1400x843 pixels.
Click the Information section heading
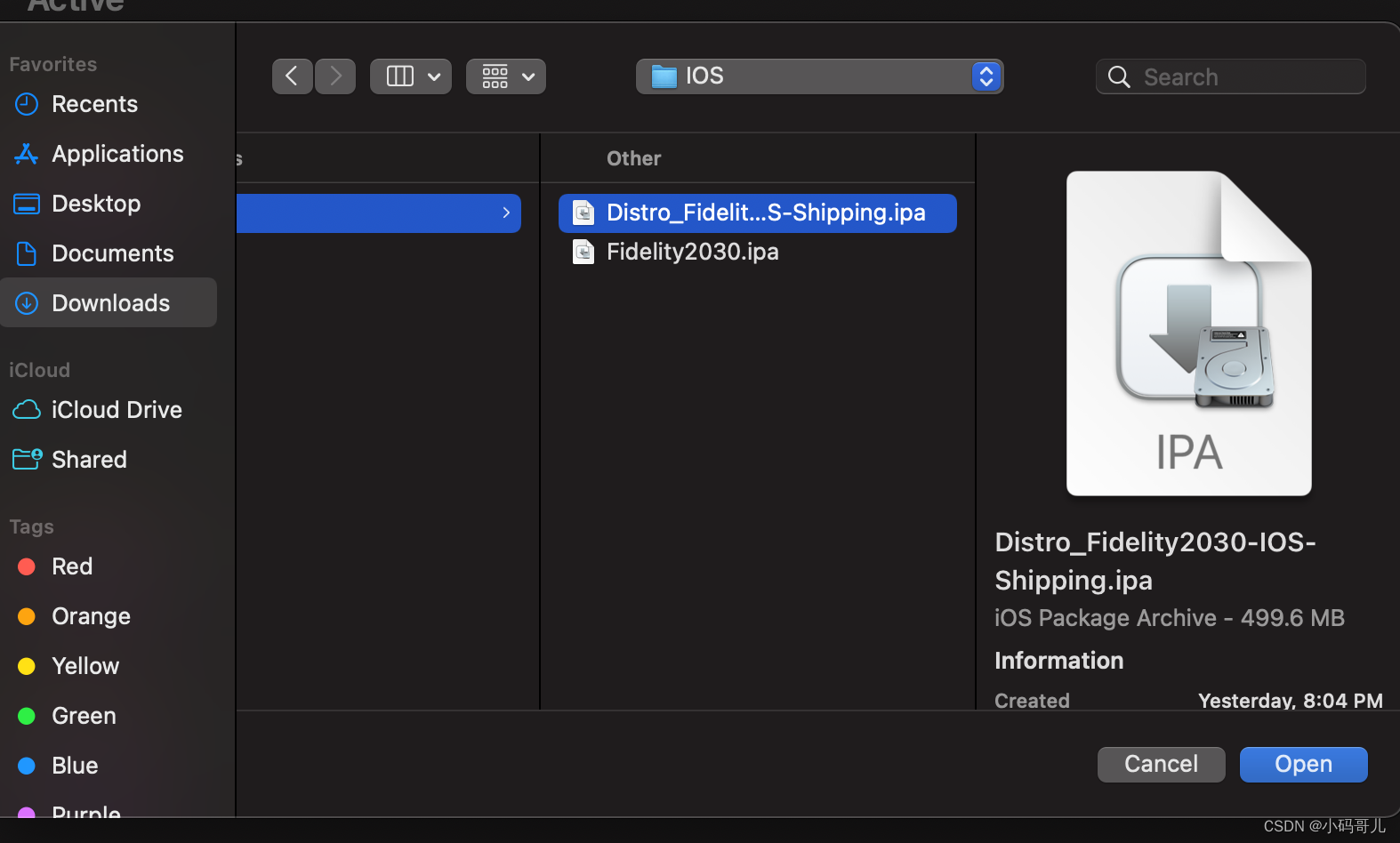tap(1058, 661)
